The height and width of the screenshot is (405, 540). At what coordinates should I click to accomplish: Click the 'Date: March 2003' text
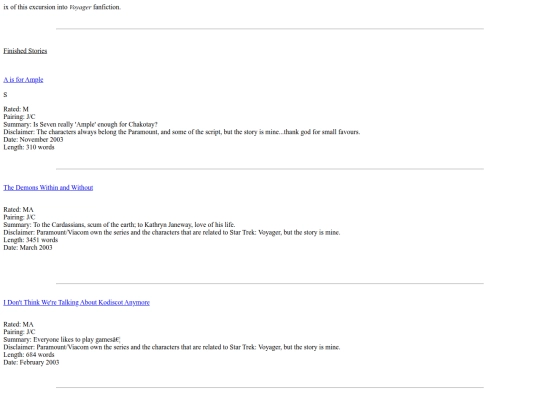click(28, 248)
